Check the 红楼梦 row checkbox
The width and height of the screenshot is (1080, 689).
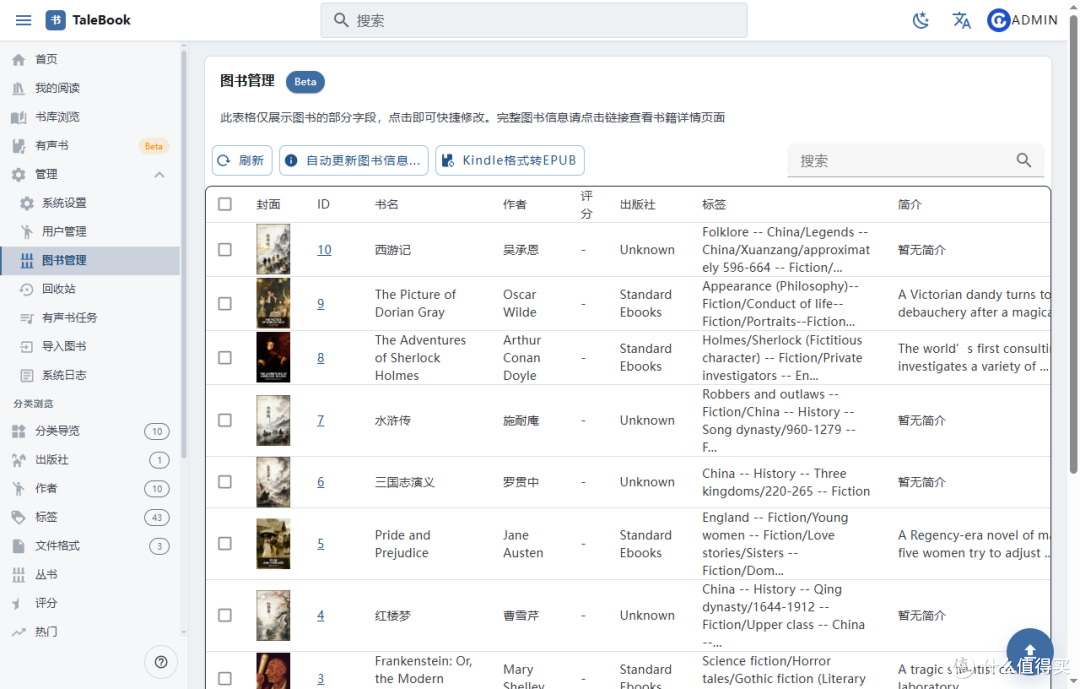tap(225, 615)
